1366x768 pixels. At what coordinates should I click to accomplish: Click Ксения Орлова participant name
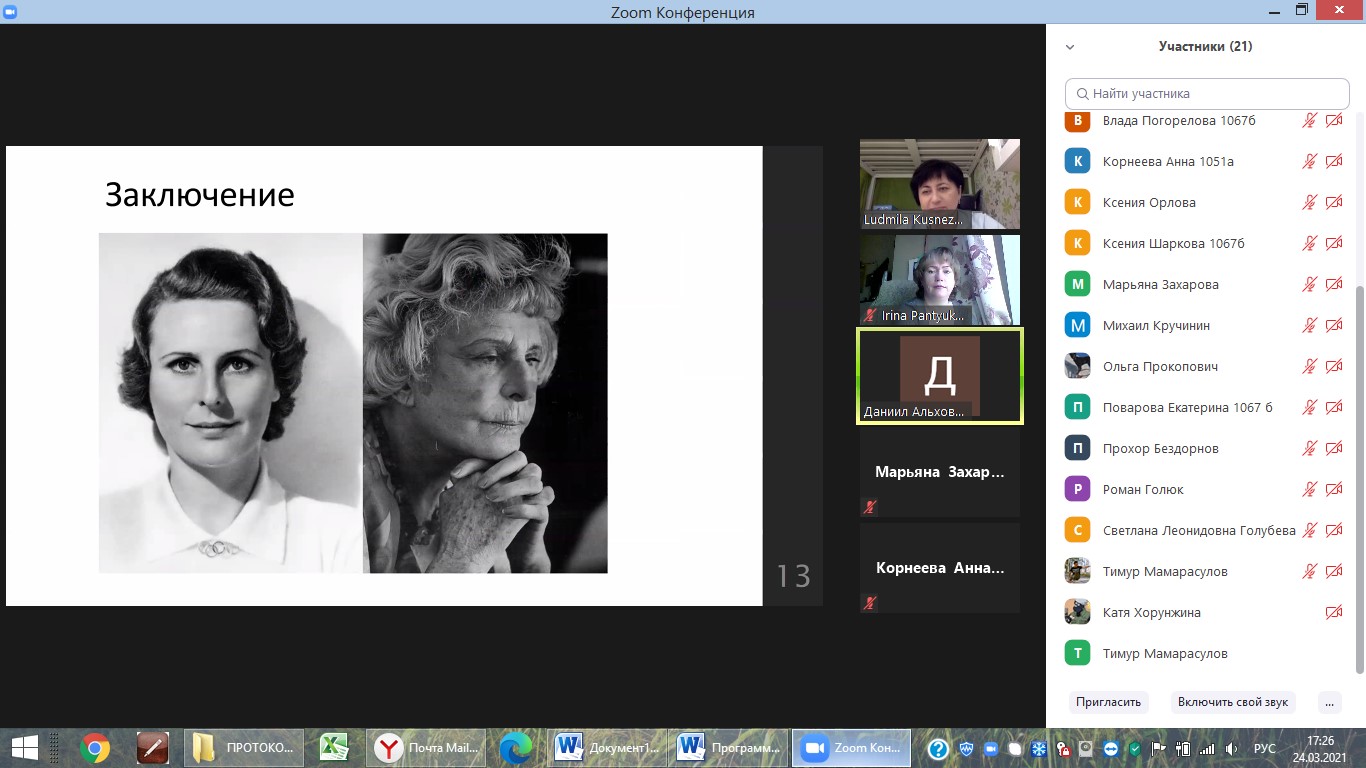(x=1149, y=203)
